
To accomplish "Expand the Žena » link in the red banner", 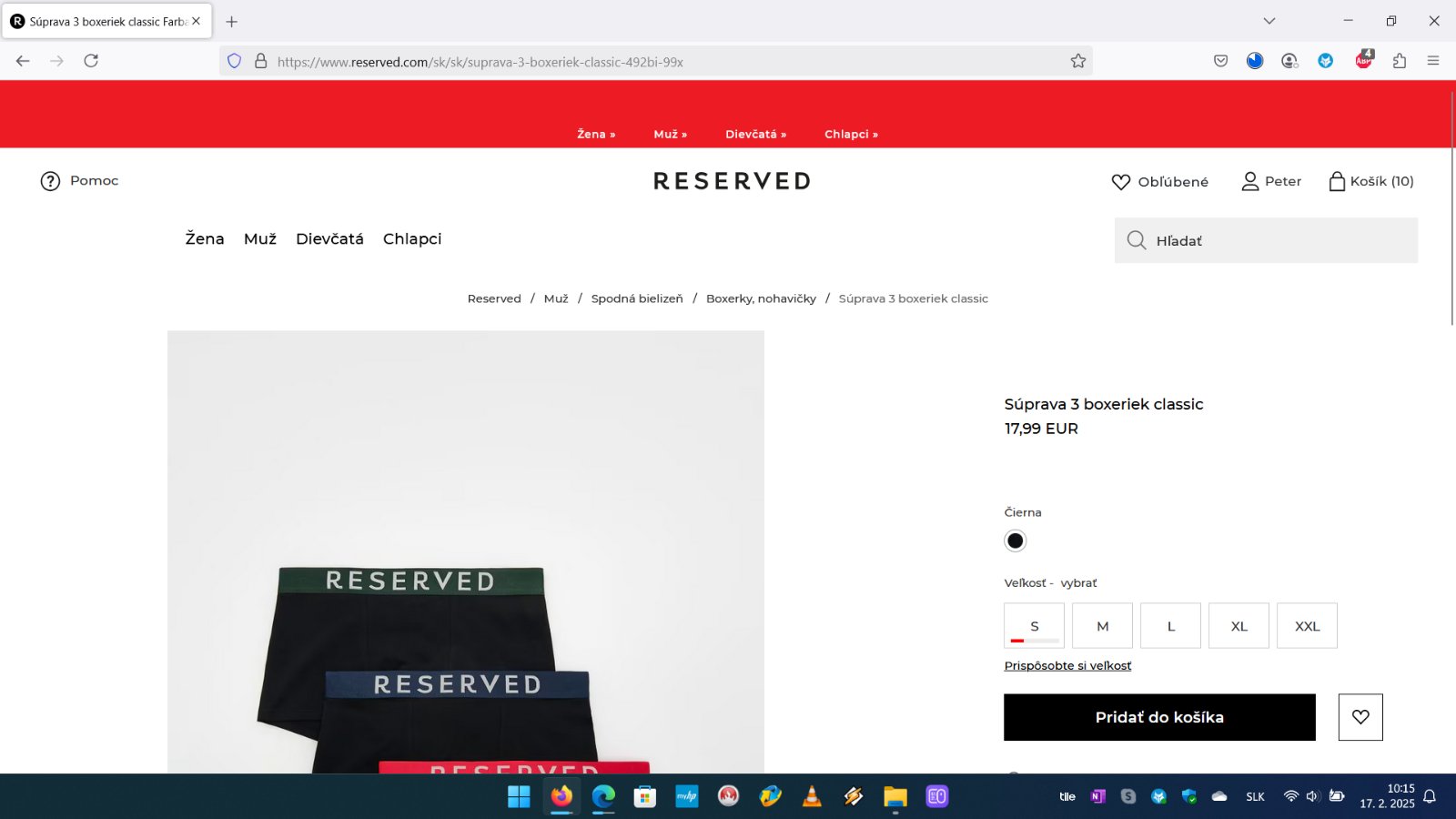I will click(x=596, y=134).
